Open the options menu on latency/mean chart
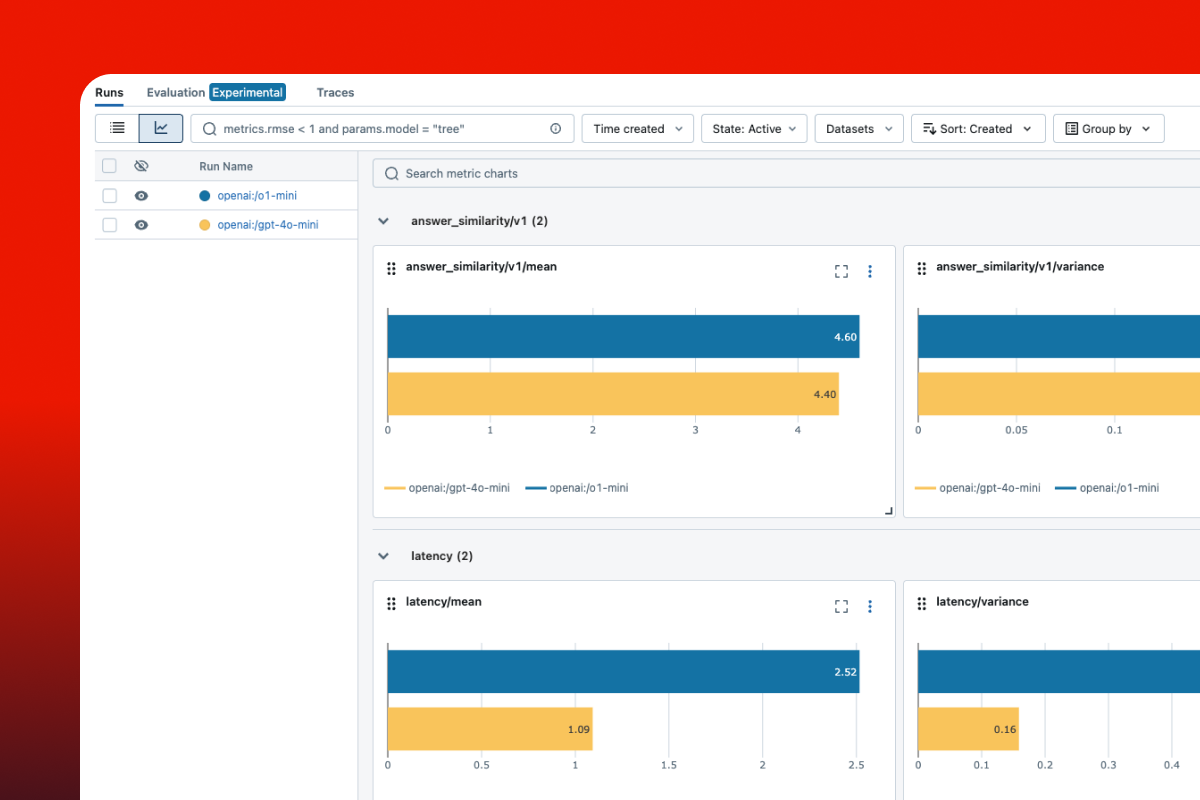The width and height of the screenshot is (1200, 800). (x=870, y=606)
